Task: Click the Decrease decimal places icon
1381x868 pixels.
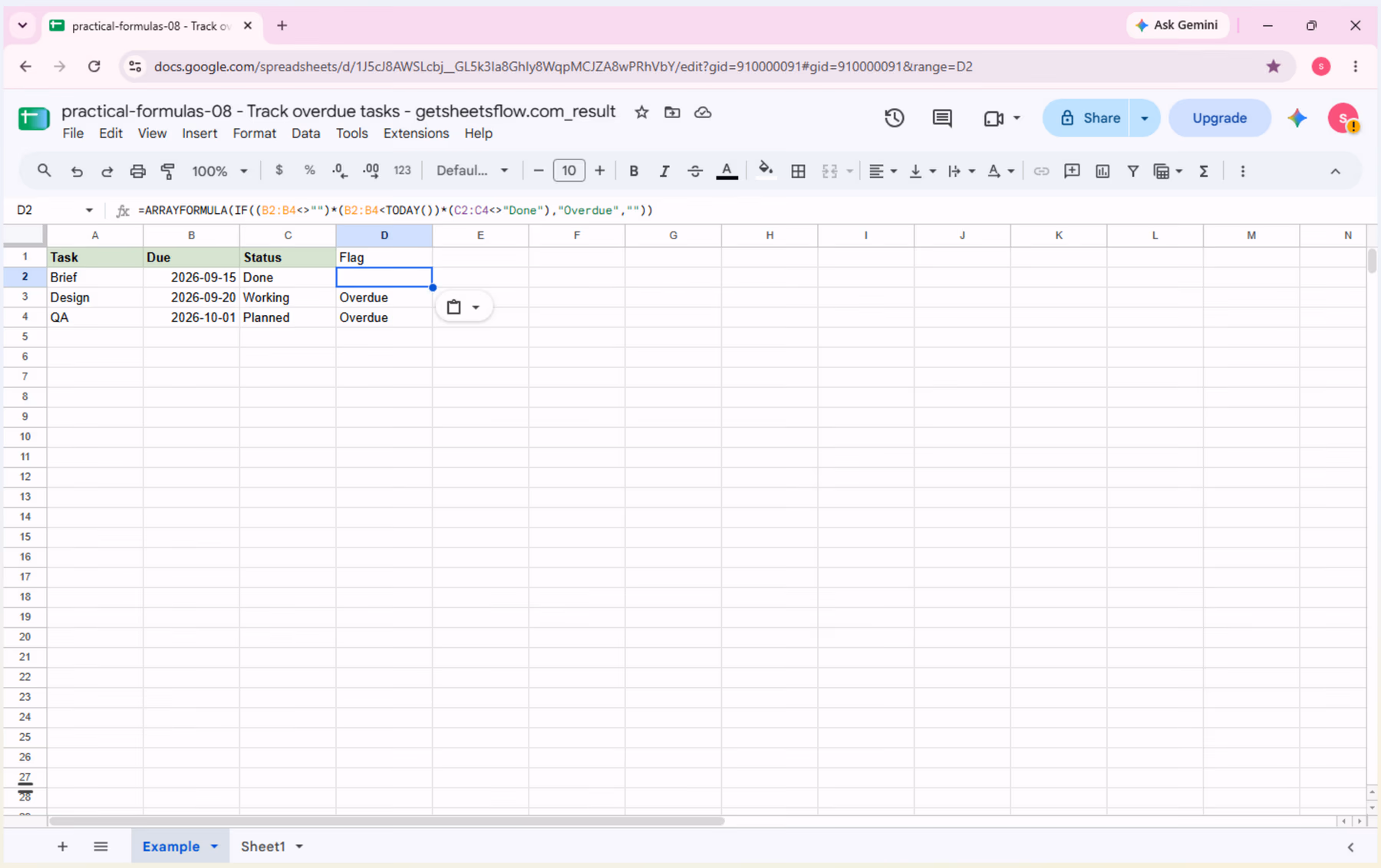Action: point(340,170)
